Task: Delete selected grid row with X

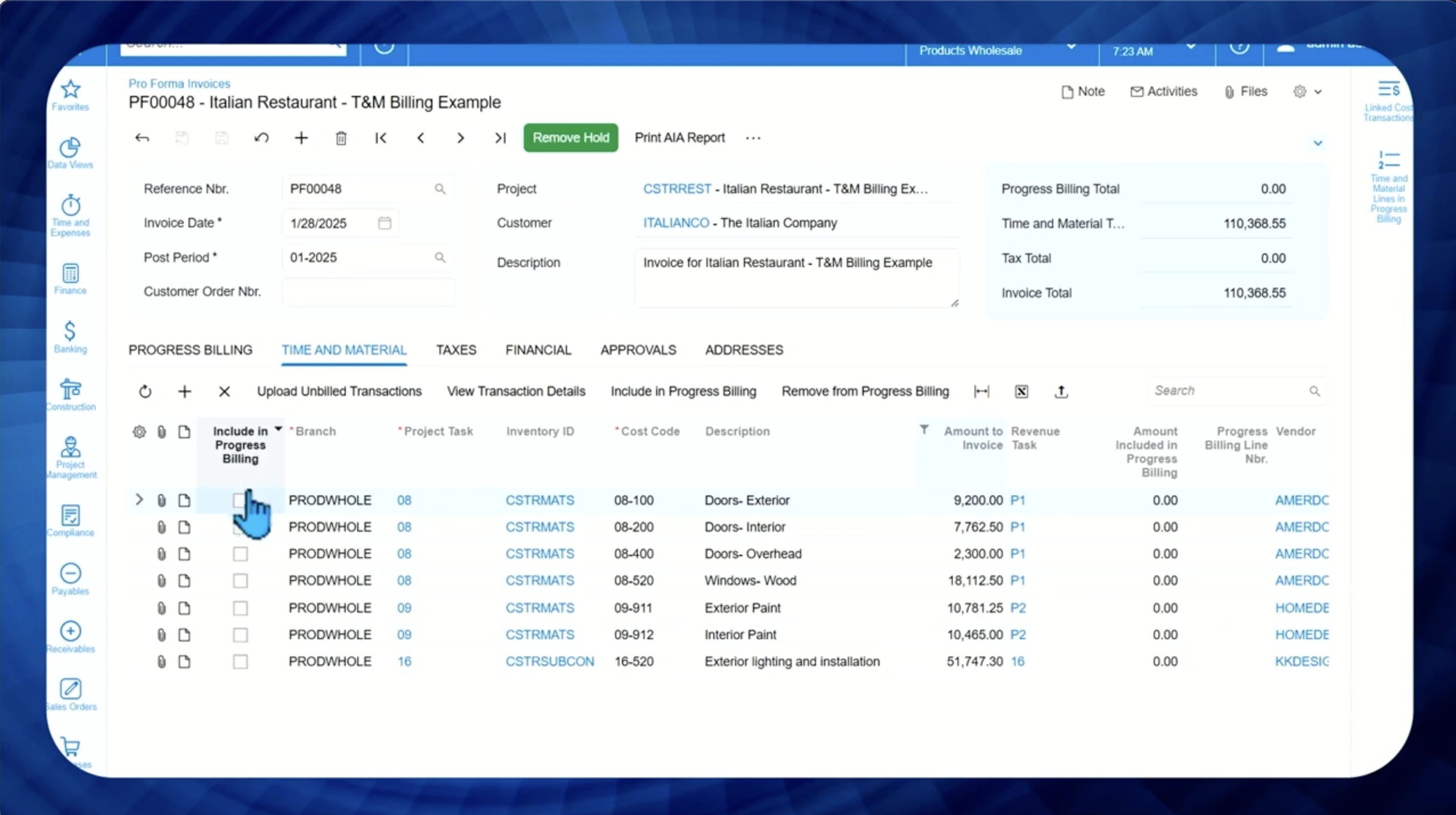Action: pos(224,392)
